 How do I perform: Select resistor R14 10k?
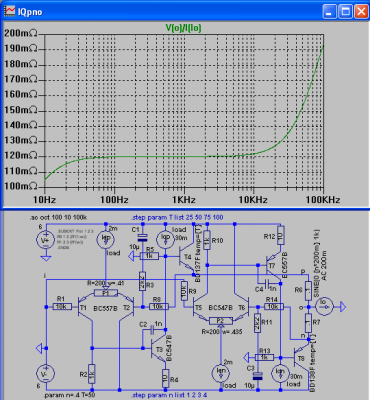(x=274, y=306)
